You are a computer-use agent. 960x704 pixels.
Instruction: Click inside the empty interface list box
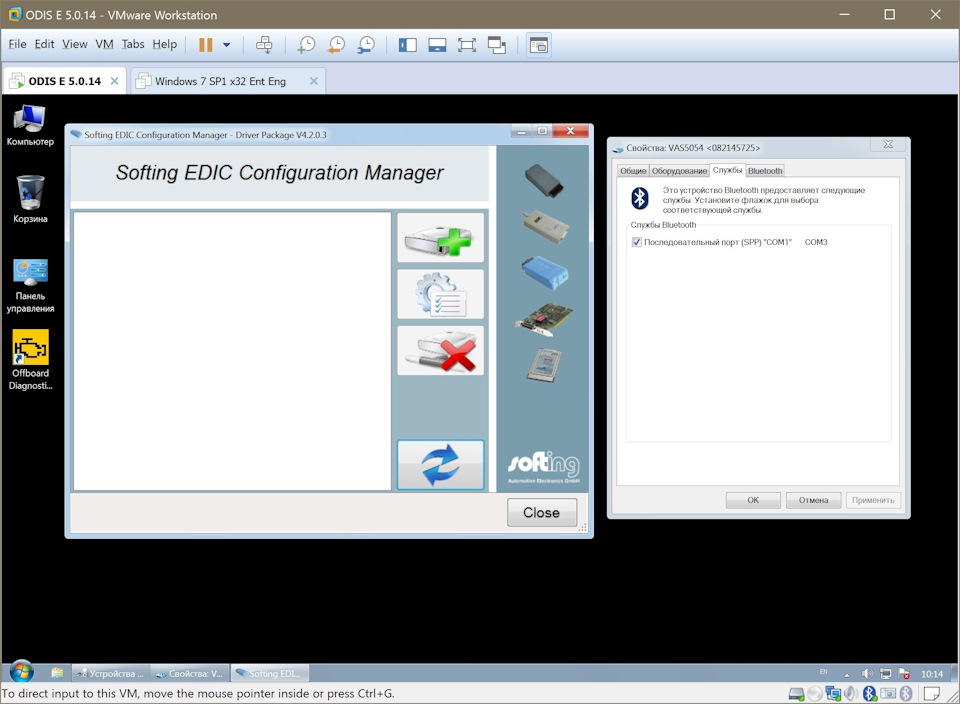(232, 351)
